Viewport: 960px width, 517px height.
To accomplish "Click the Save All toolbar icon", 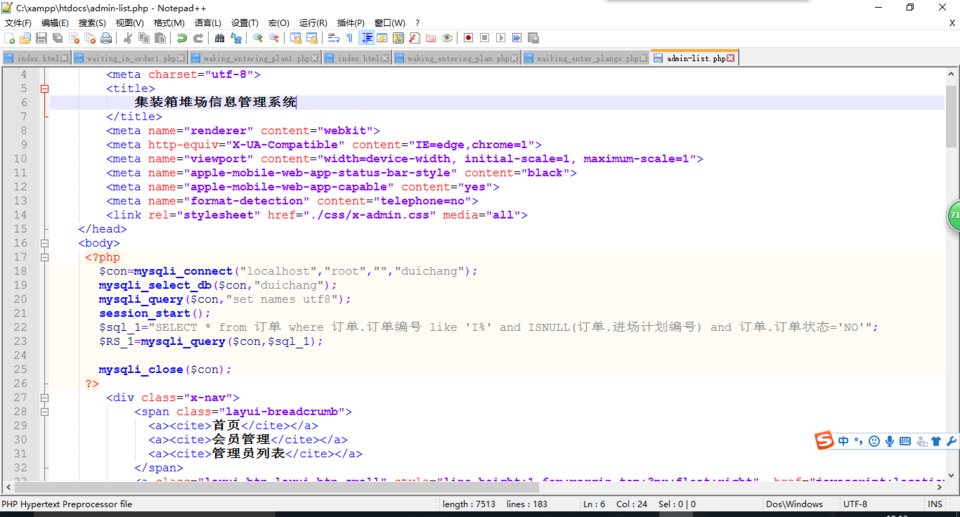I will click(x=58, y=38).
